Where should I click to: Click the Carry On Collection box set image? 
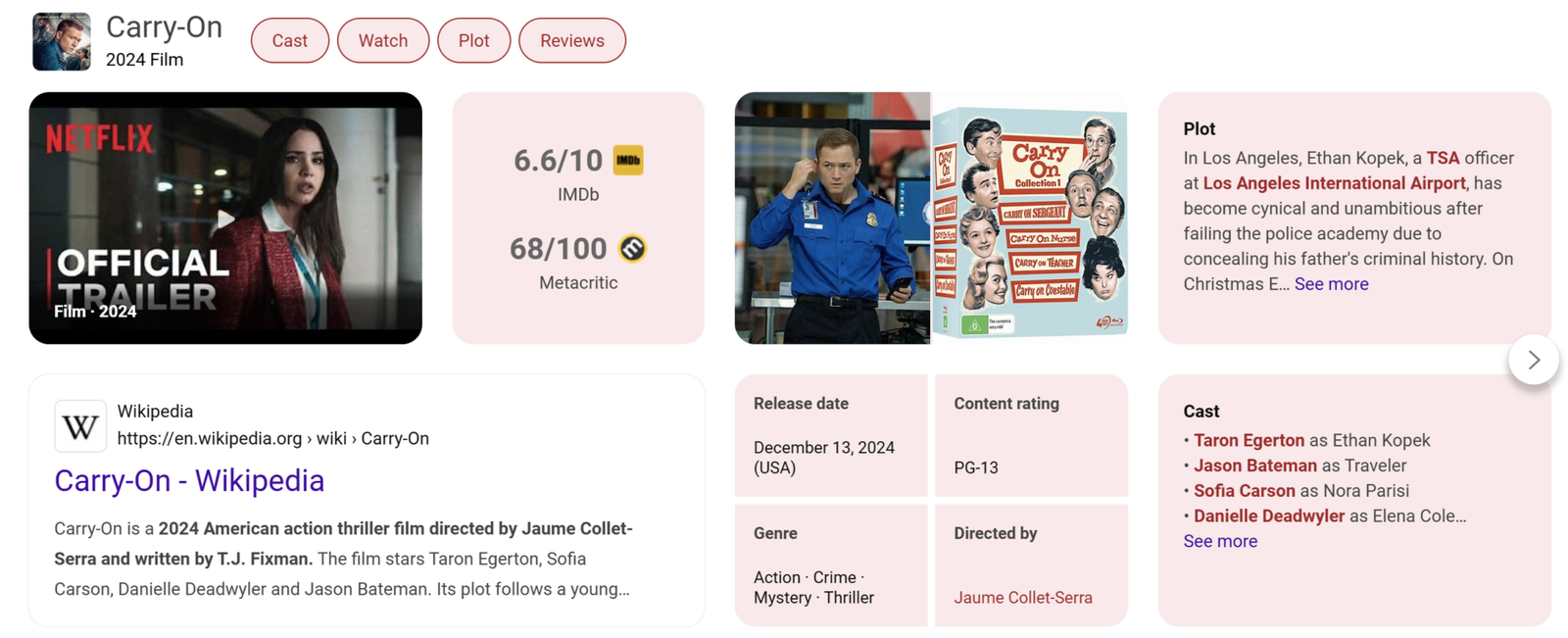[1029, 219]
